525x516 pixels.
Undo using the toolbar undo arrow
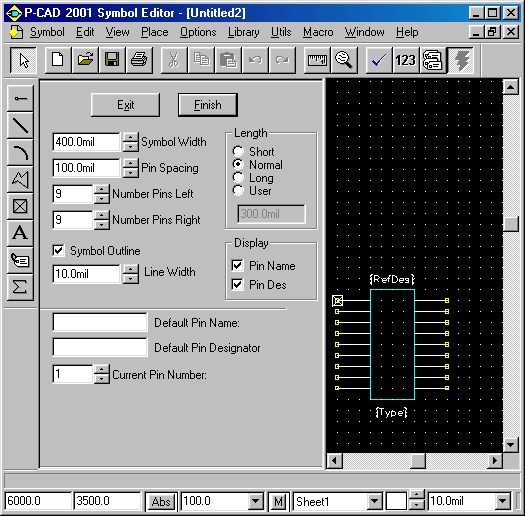pos(255,60)
